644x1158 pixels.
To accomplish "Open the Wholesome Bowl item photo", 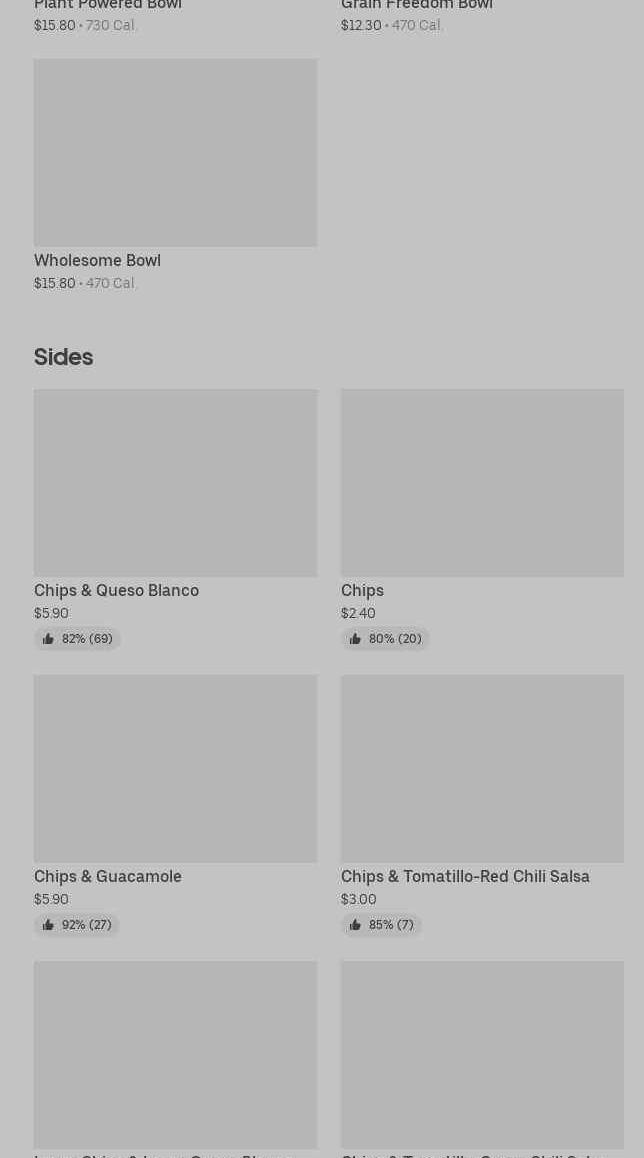I will tap(175, 152).
